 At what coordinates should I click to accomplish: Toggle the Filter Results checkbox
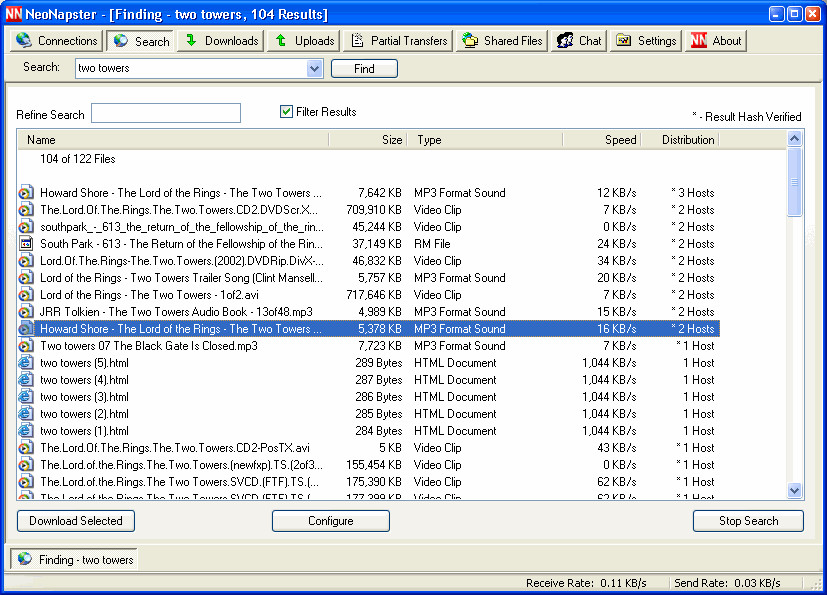coord(286,111)
